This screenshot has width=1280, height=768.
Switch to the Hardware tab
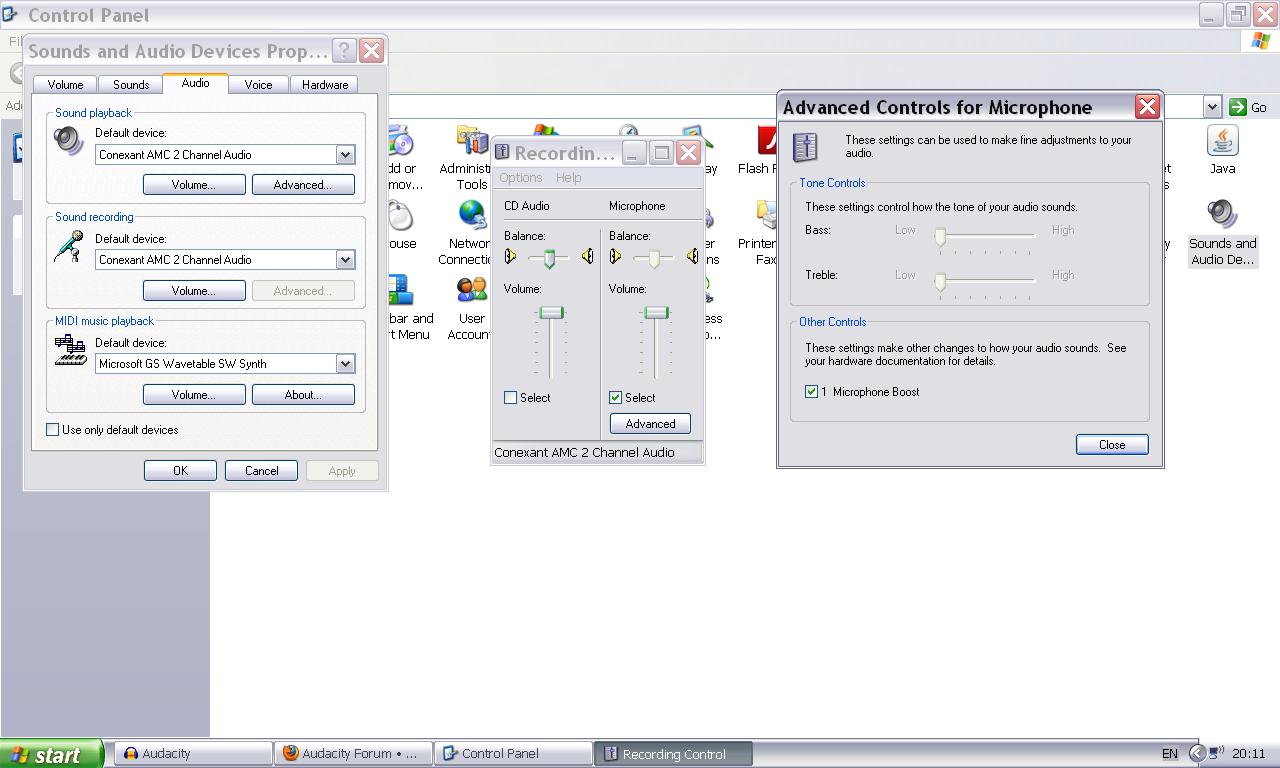(324, 84)
